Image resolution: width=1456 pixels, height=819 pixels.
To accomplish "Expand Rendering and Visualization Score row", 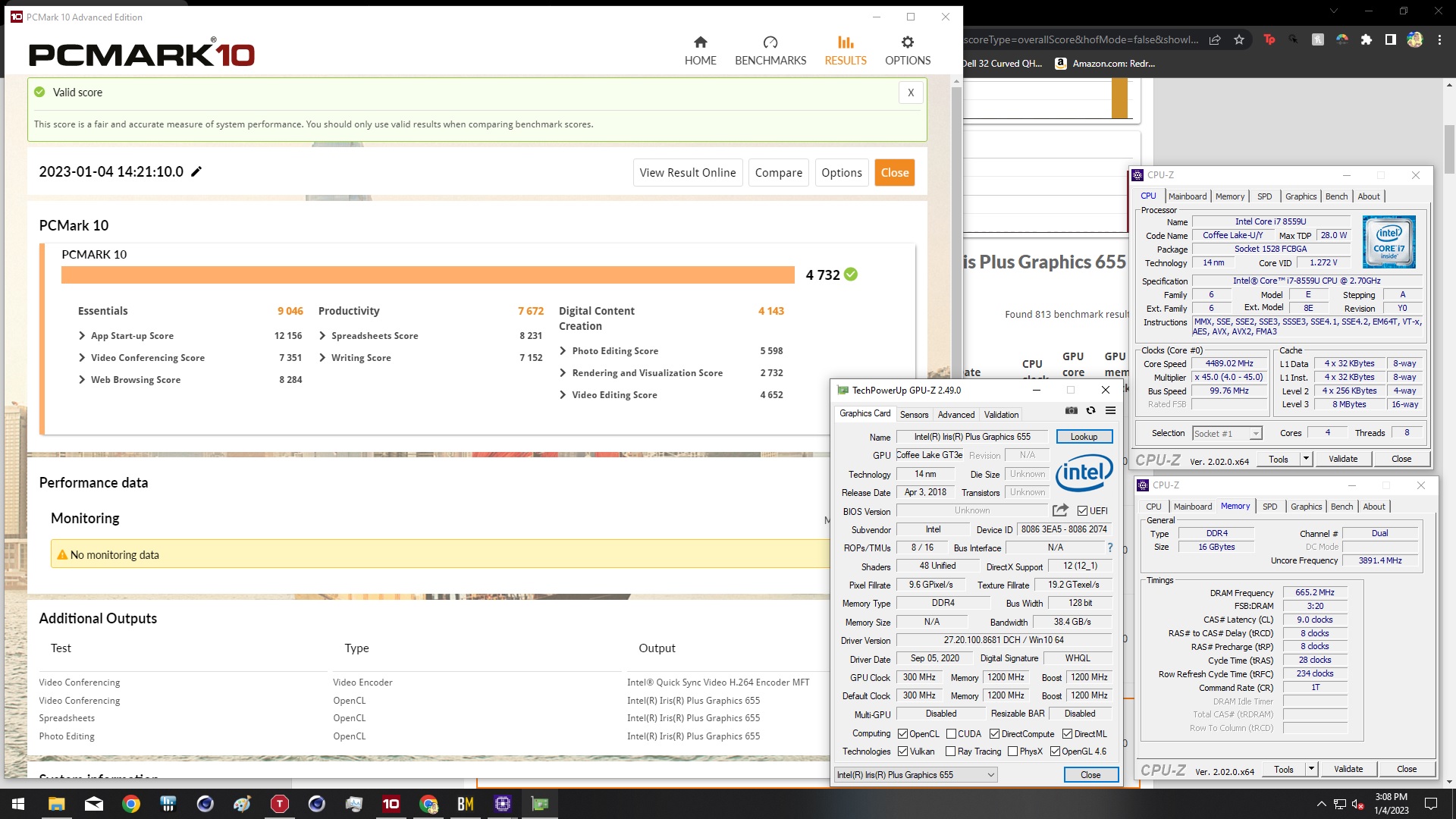I will (563, 372).
